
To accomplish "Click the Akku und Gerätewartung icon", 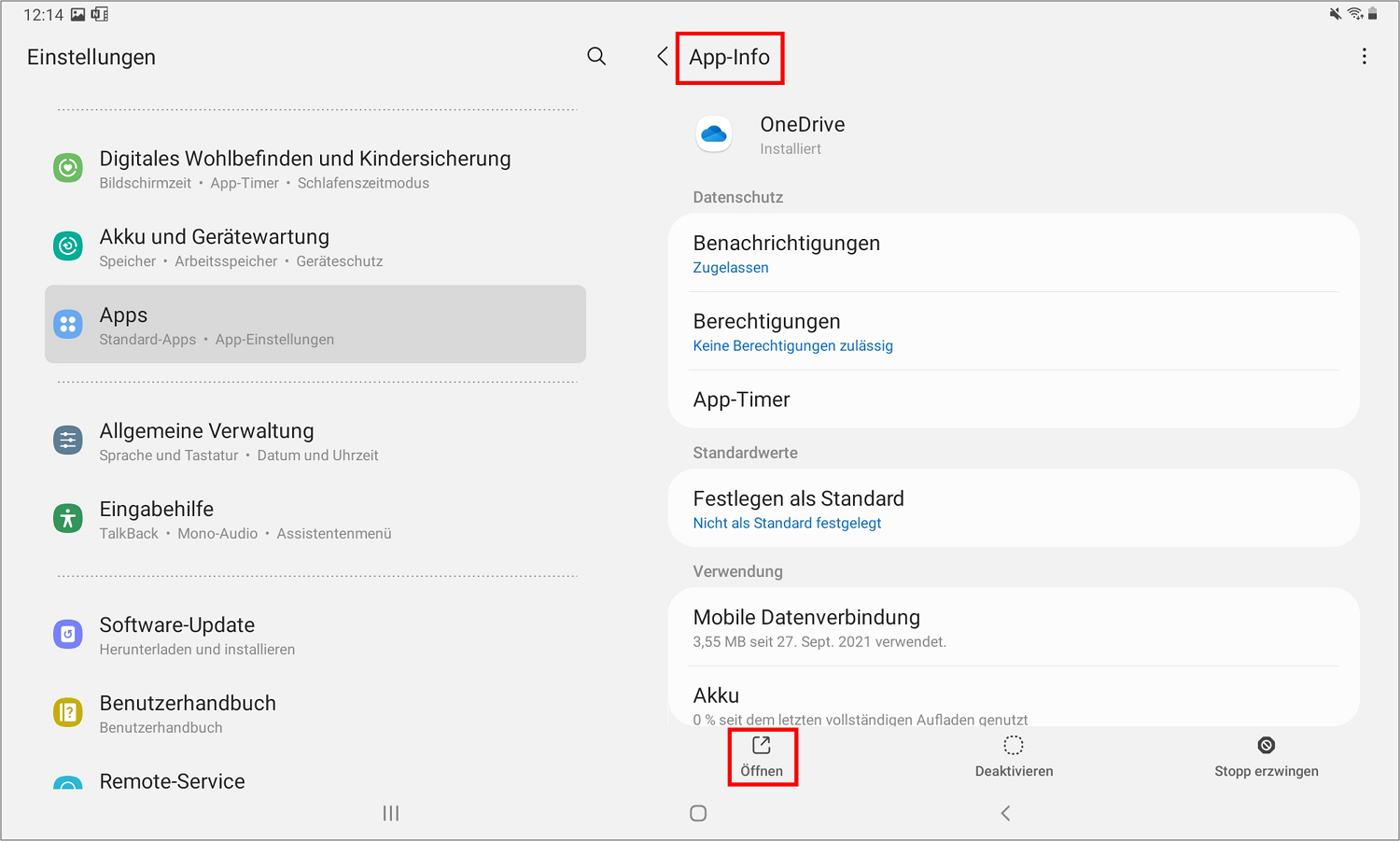I will (x=68, y=246).
